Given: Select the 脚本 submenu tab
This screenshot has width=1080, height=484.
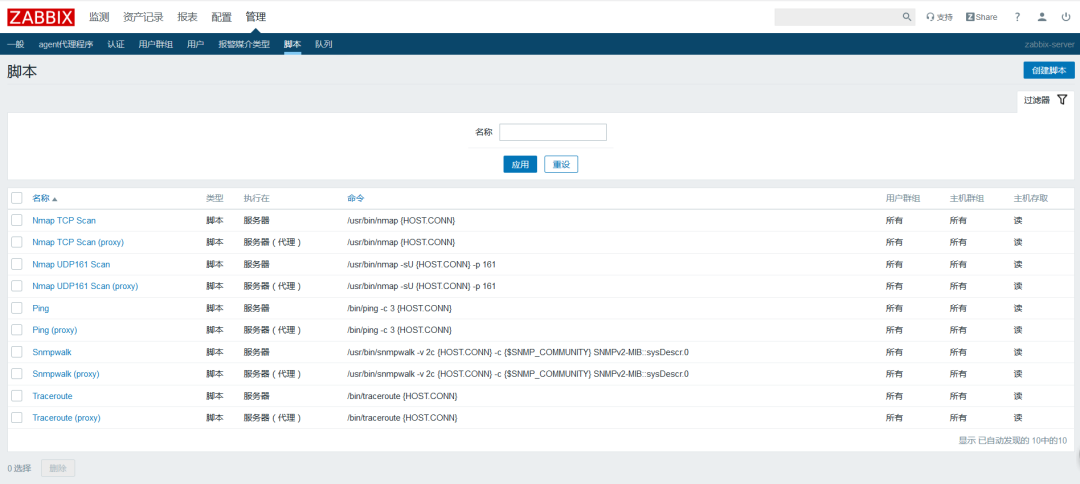Looking at the screenshot, I should click(292, 44).
